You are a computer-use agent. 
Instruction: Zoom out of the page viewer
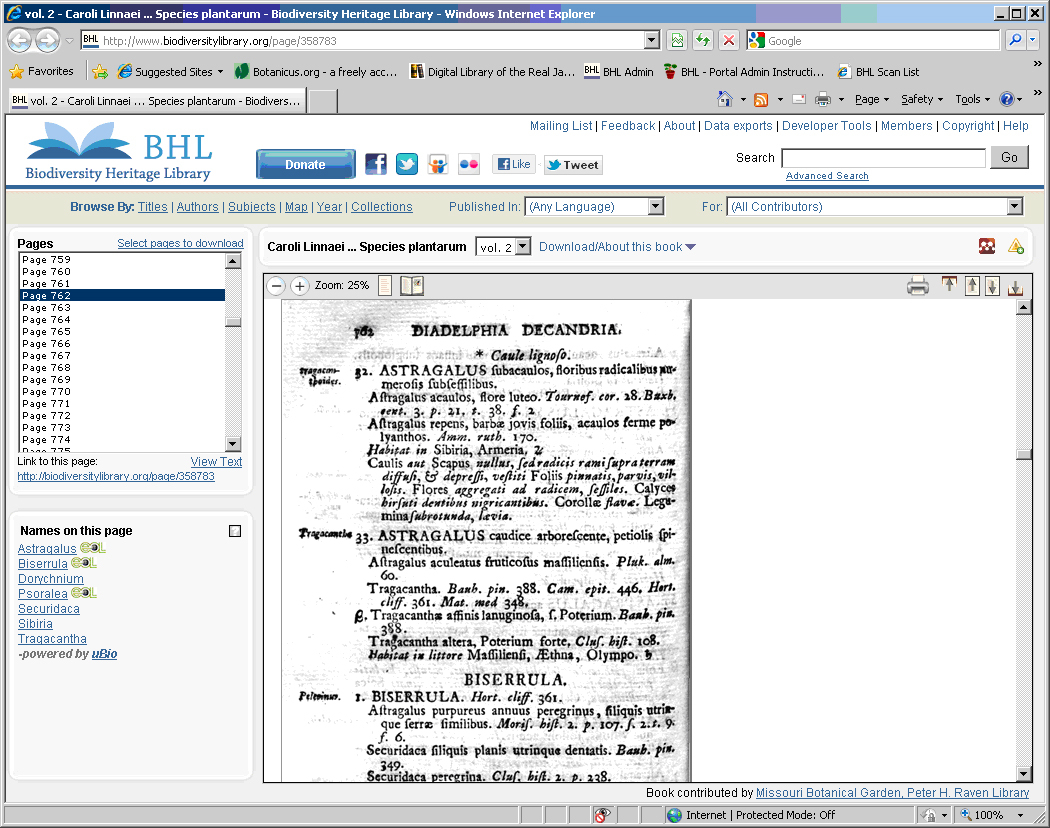[x=277, y=286]
